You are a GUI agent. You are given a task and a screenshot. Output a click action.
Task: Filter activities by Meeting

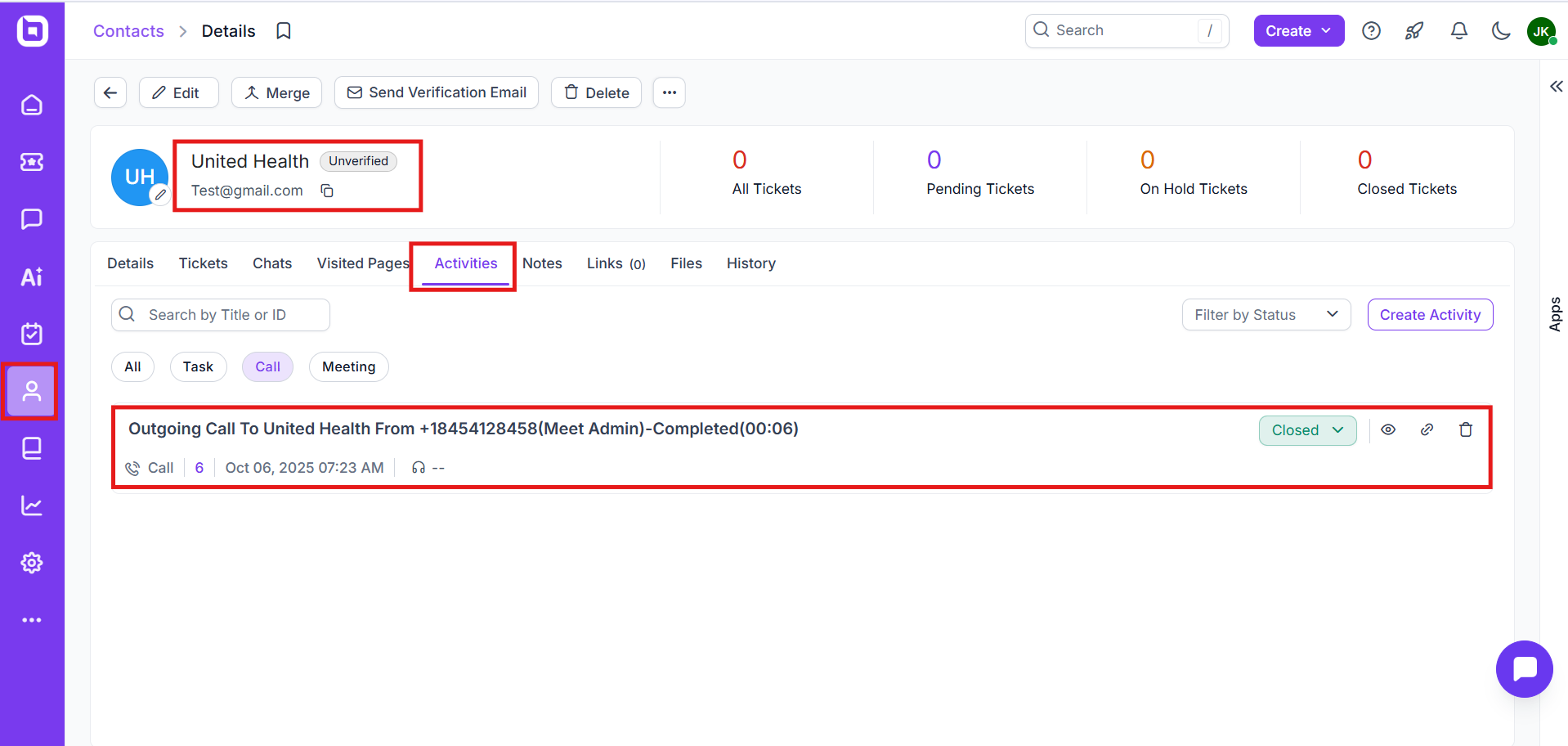point(348,366)
